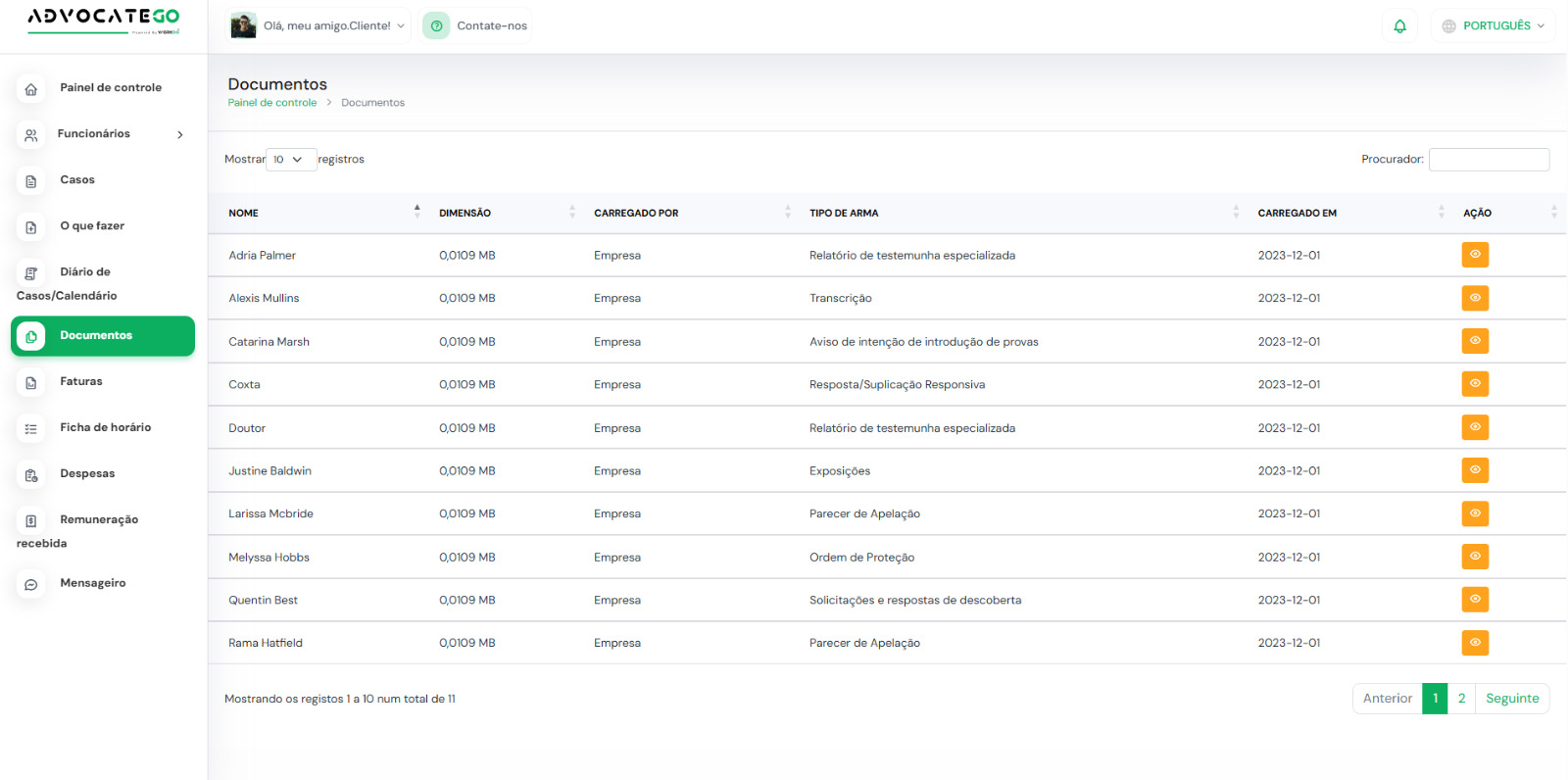1568x780 pixels.
Task: Click the Documentos sidebar icon
Action: click(x=31, y=336)
